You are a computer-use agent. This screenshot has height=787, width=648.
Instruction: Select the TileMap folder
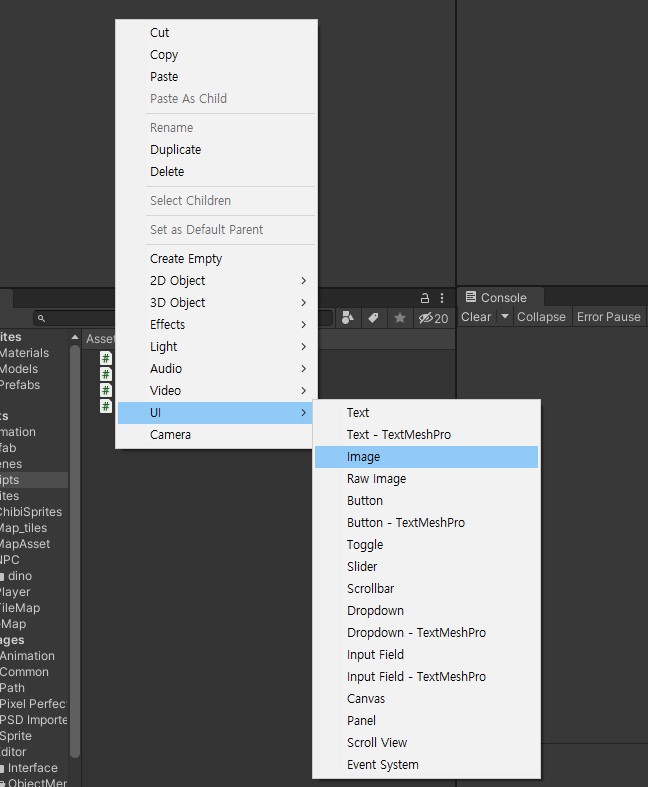tap(20, 608)
